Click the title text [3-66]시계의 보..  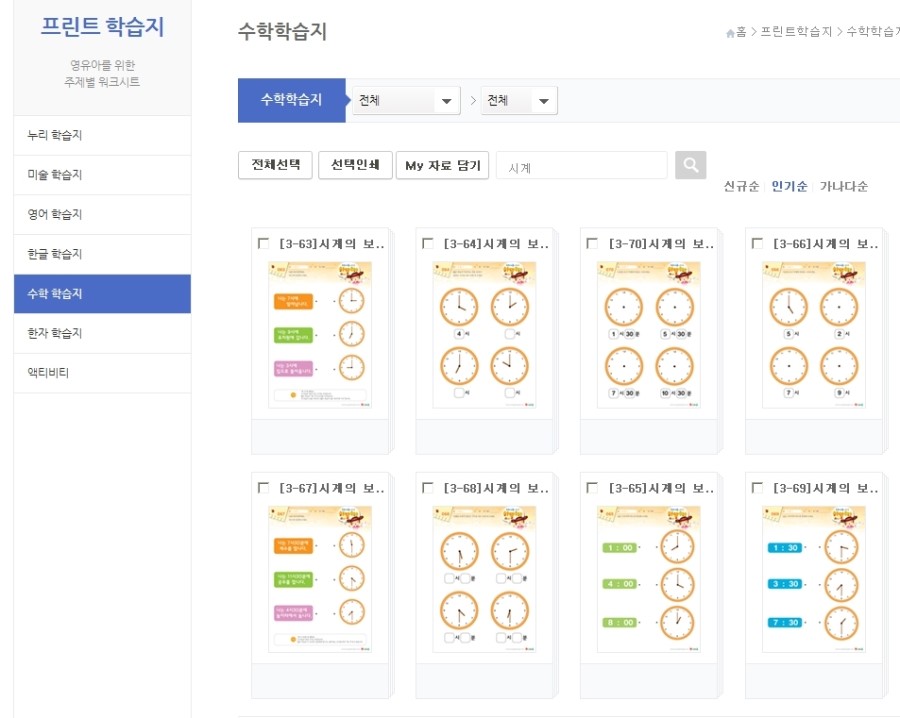coord(826,244)
